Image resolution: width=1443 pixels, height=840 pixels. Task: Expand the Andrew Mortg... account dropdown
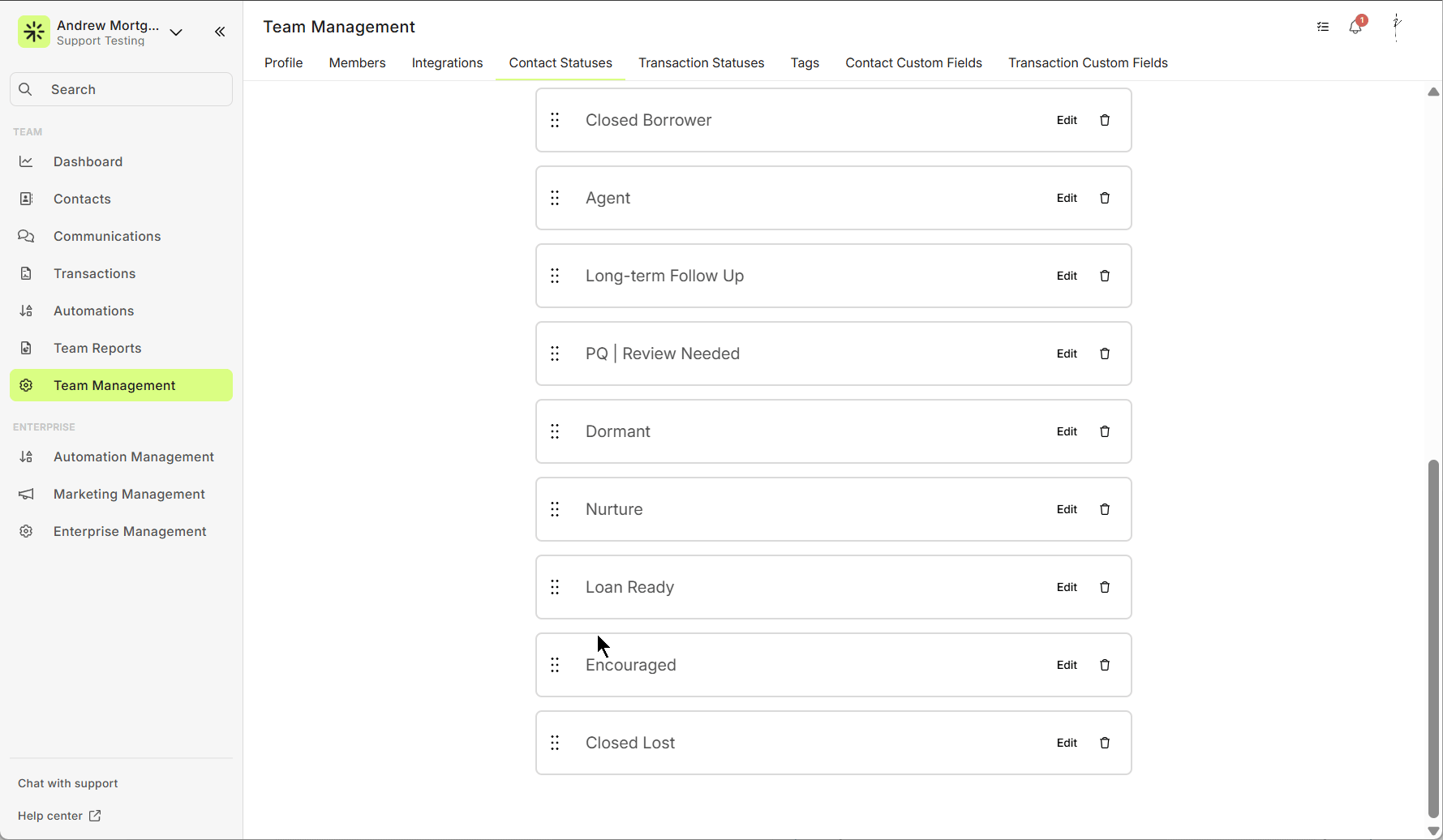pos(176,32)
